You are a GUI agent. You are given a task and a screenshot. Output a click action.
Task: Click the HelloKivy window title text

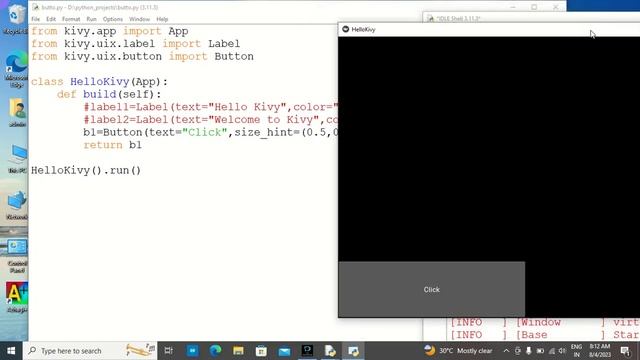[x=363, y=29]
